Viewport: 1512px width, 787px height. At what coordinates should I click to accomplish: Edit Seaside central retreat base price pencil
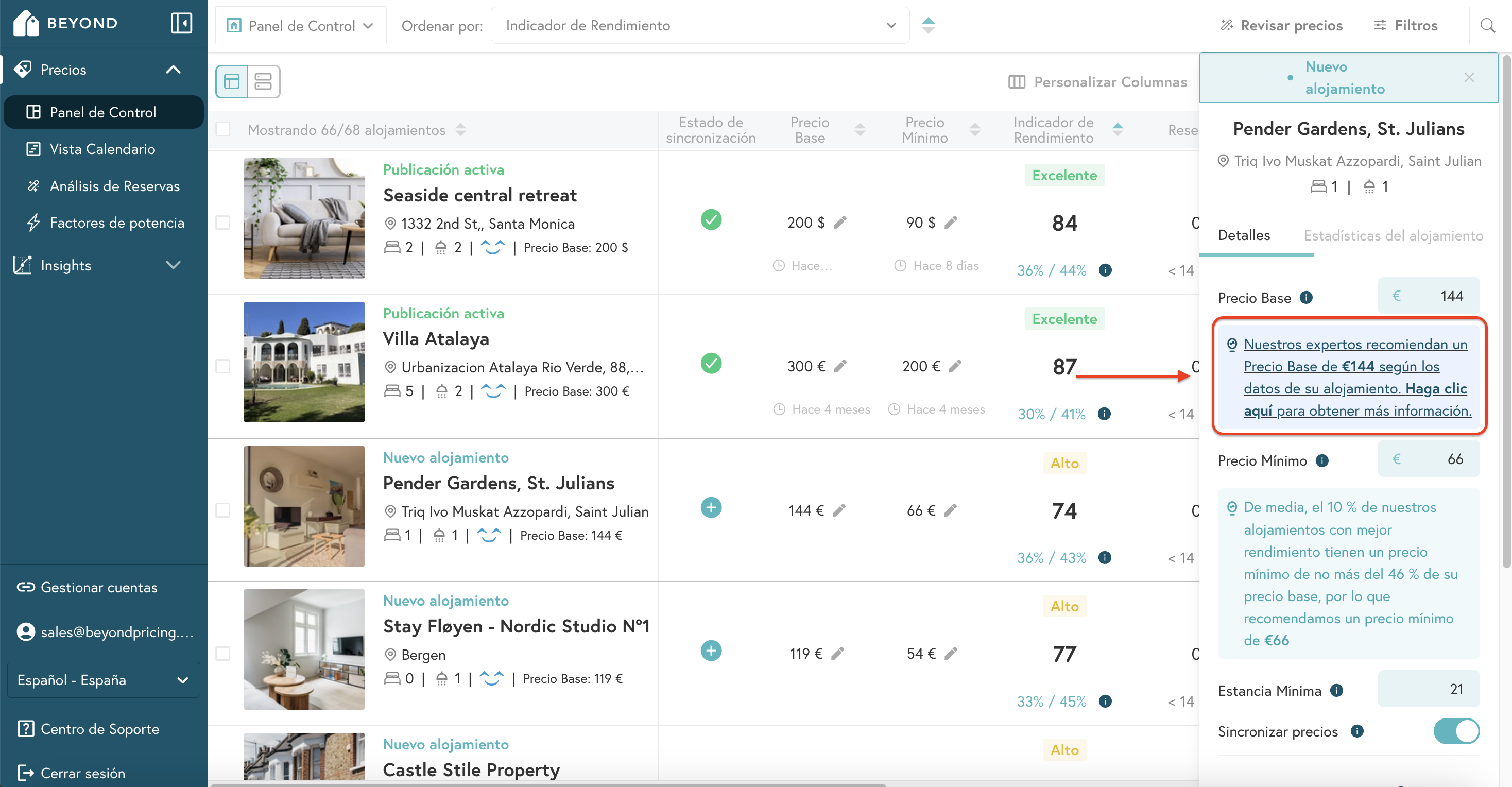coord(840,223)
